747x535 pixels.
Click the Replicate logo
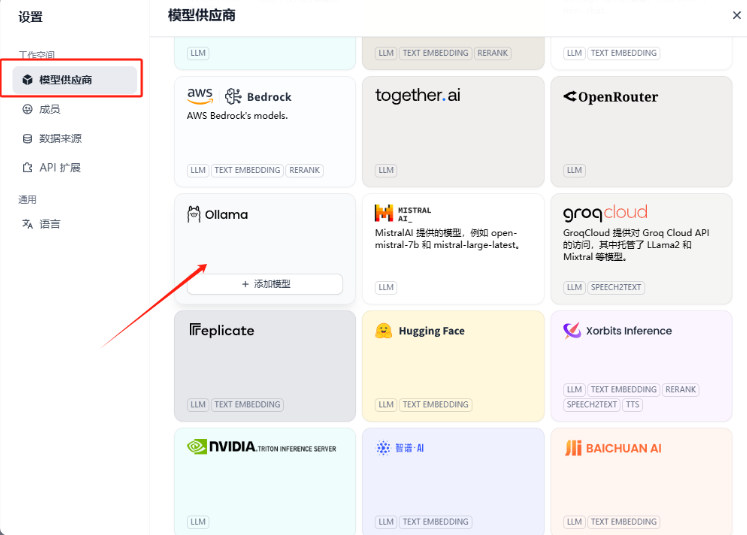(222, 330)
